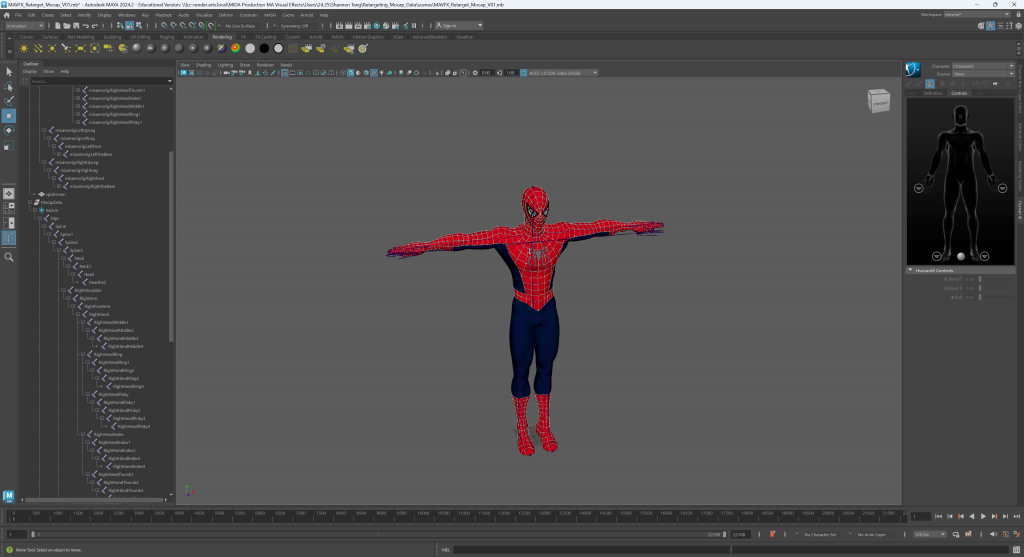Create a spot light from Rendering shelf

pos(66,48)
